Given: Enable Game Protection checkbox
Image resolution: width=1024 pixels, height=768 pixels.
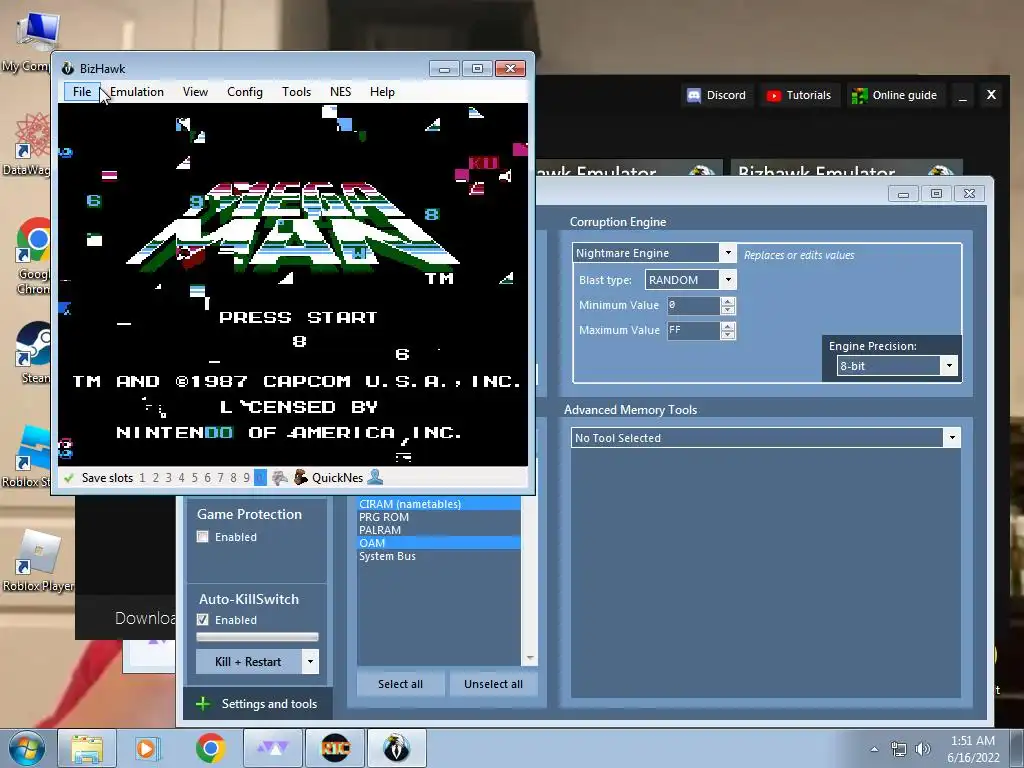Looking at the screenshot, I should pyautogui.click(x=202, y=537).
